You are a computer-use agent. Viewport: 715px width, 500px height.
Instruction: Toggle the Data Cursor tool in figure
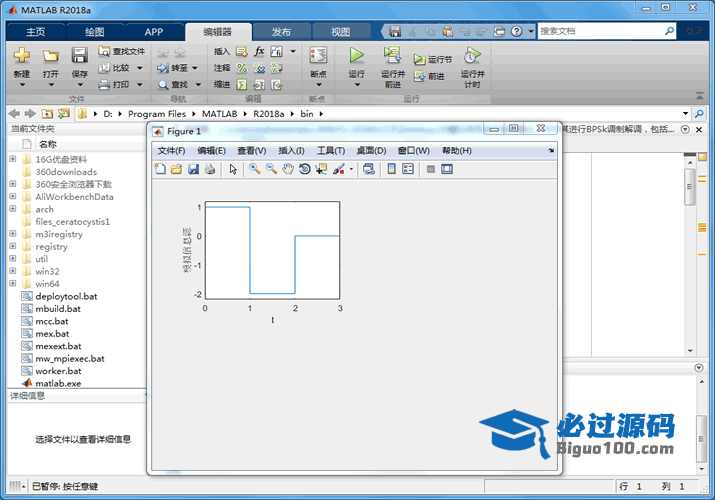click(321, 169)
